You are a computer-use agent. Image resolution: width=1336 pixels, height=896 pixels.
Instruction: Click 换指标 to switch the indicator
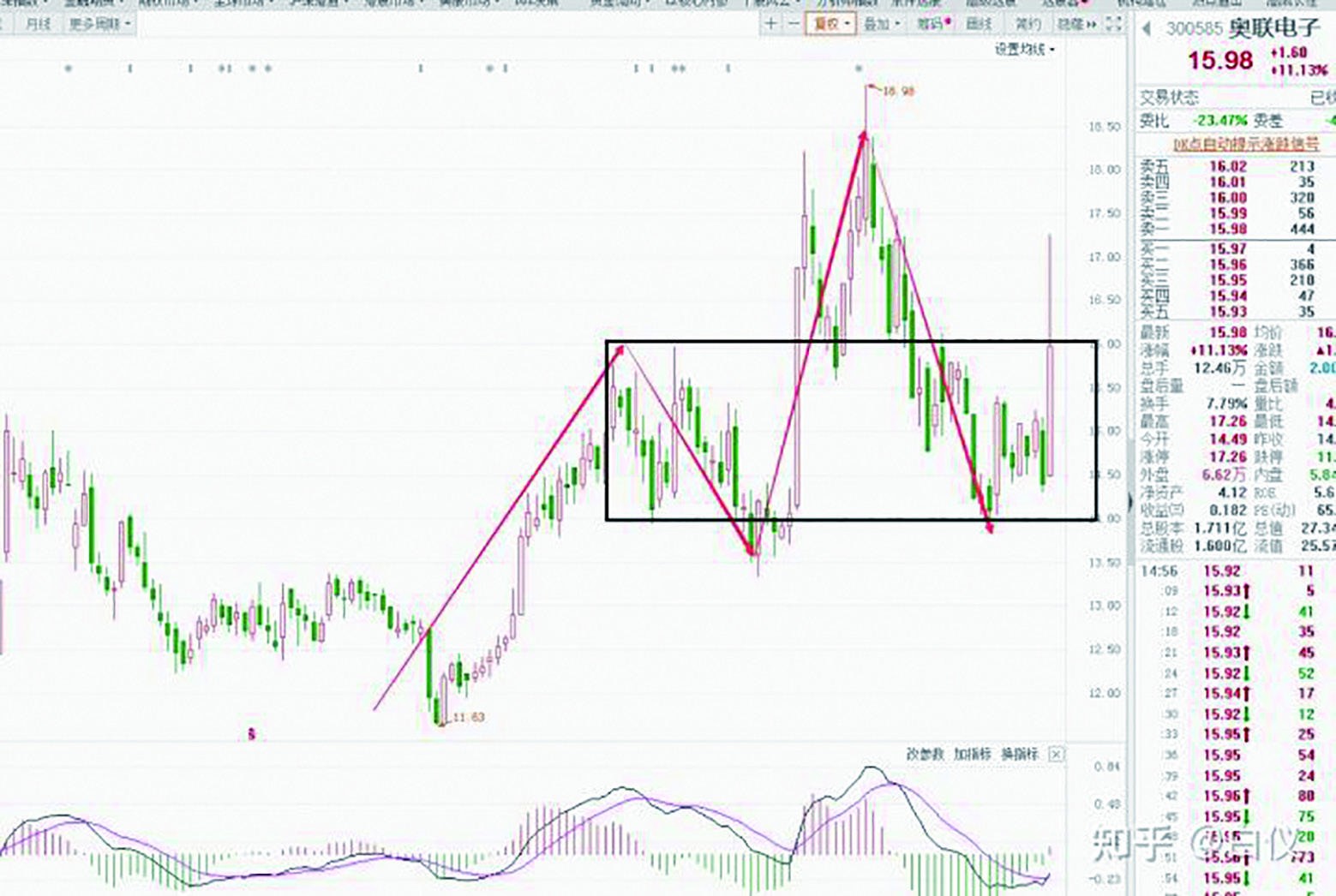click(x=1019, y=755)
